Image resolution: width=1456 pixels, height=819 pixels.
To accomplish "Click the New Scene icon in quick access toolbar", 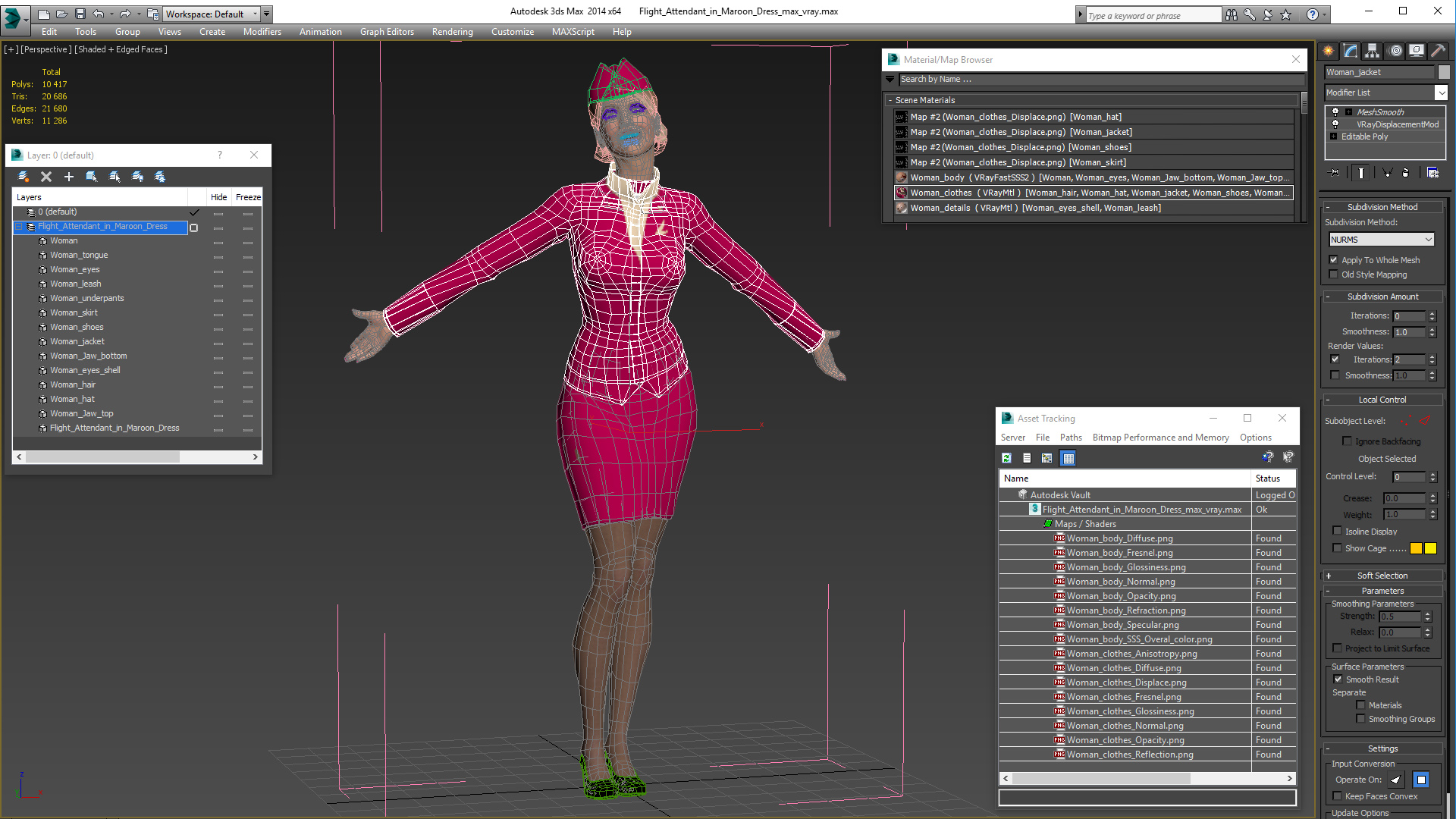I will pyautogui.click(x=44, y=14).
